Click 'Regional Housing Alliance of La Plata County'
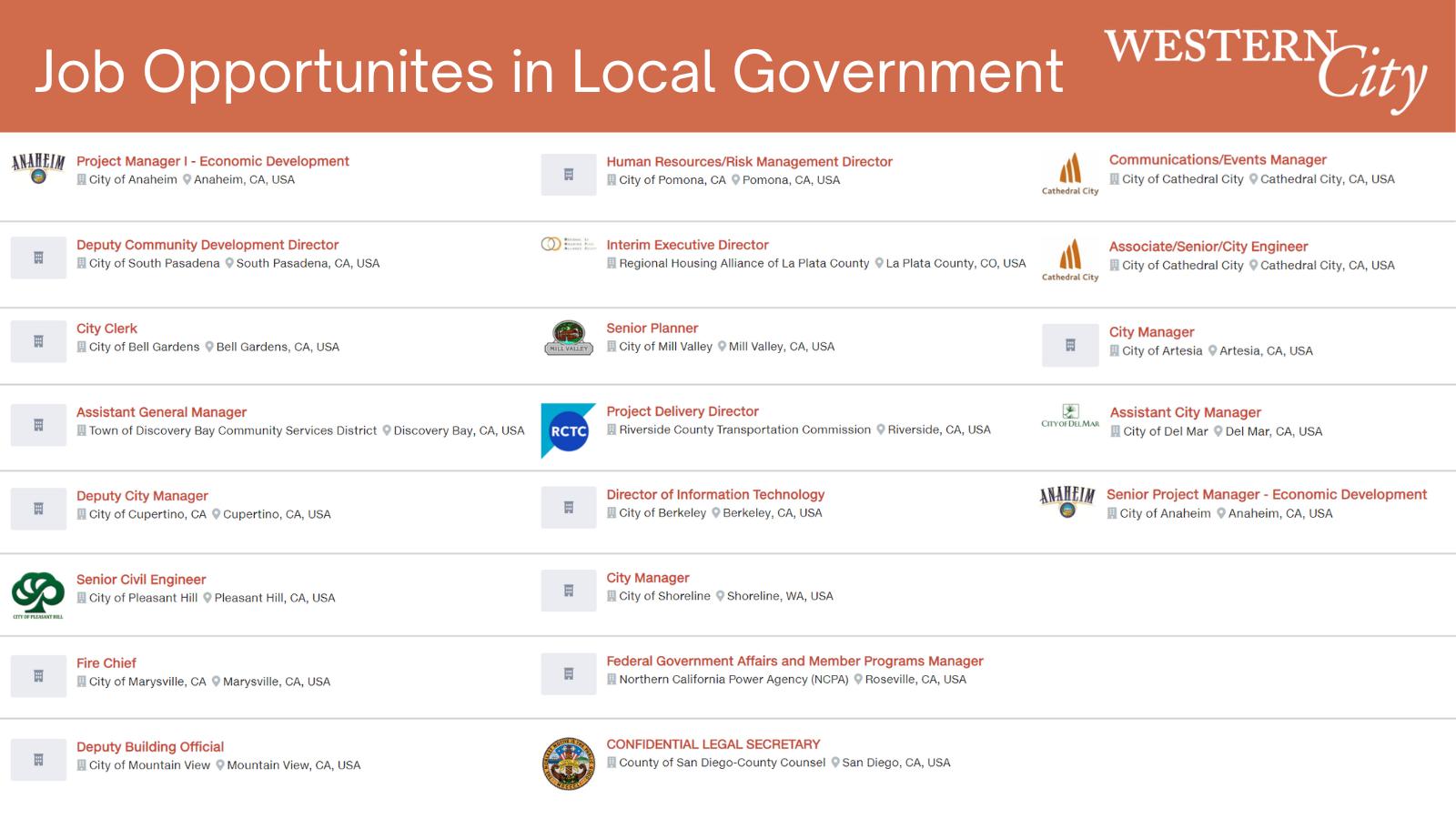Screen dimensions: 1456x819 point(744,263)
